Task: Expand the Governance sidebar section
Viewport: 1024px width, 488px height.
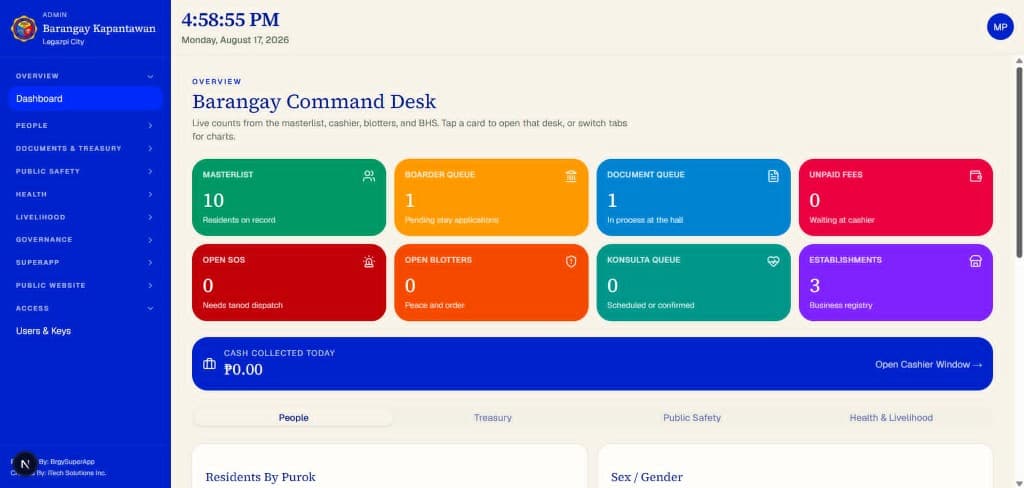Action: [85, 240]
